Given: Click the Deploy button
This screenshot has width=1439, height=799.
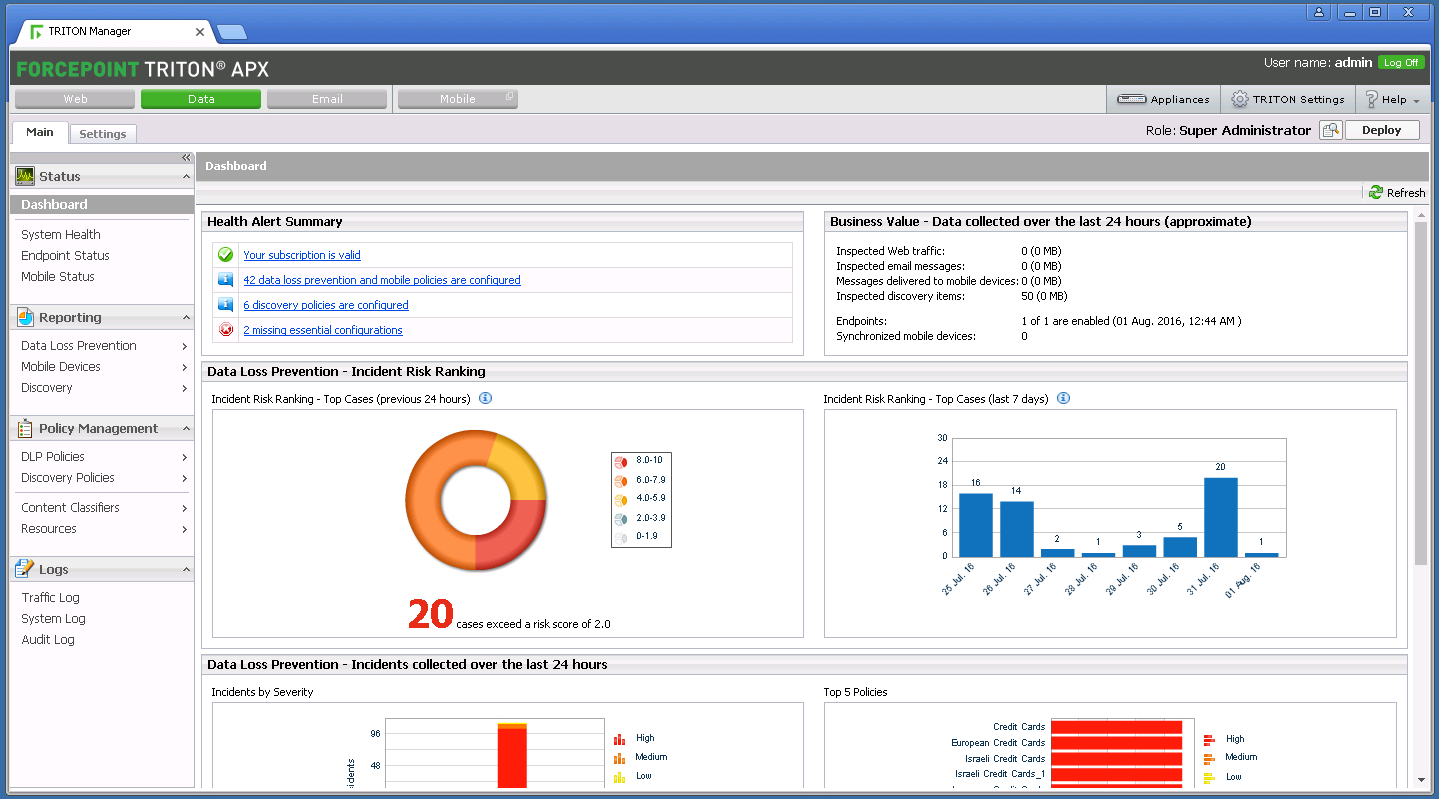Looking at the screenshot, I should click(x=1382, y=130).
